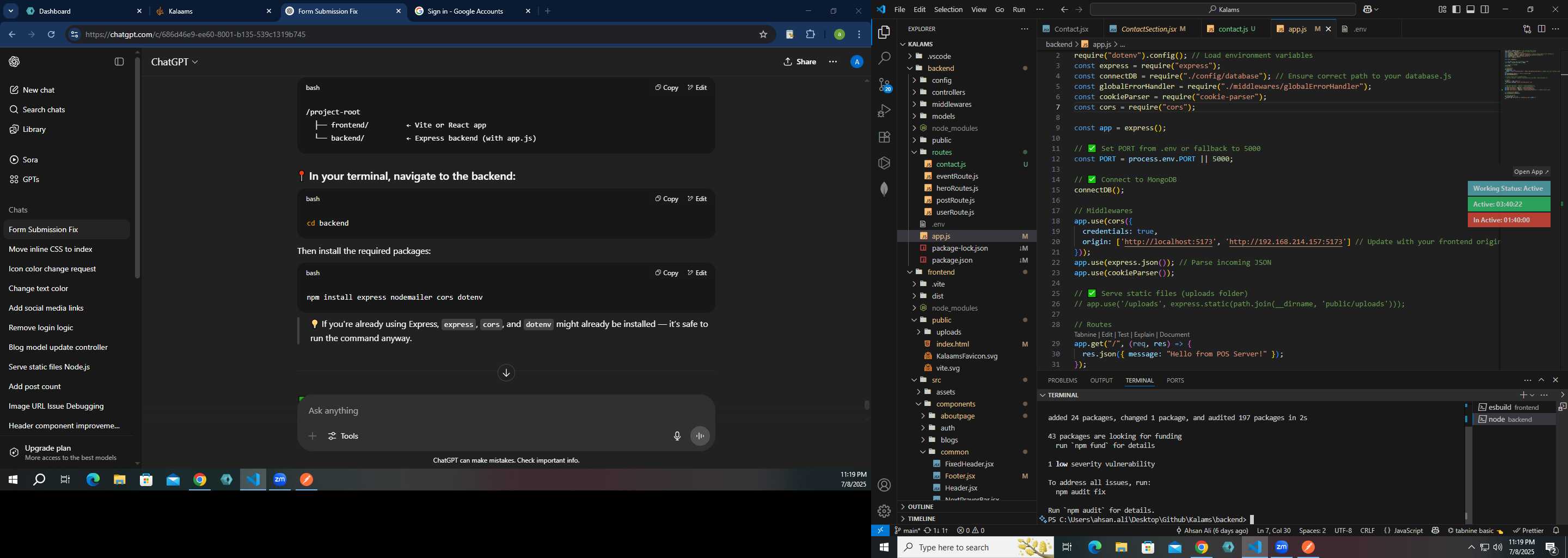The width and height of the screenshot is (1568, 558).
Task: Click the Open App button in the editor
Action: (1531, 172)
